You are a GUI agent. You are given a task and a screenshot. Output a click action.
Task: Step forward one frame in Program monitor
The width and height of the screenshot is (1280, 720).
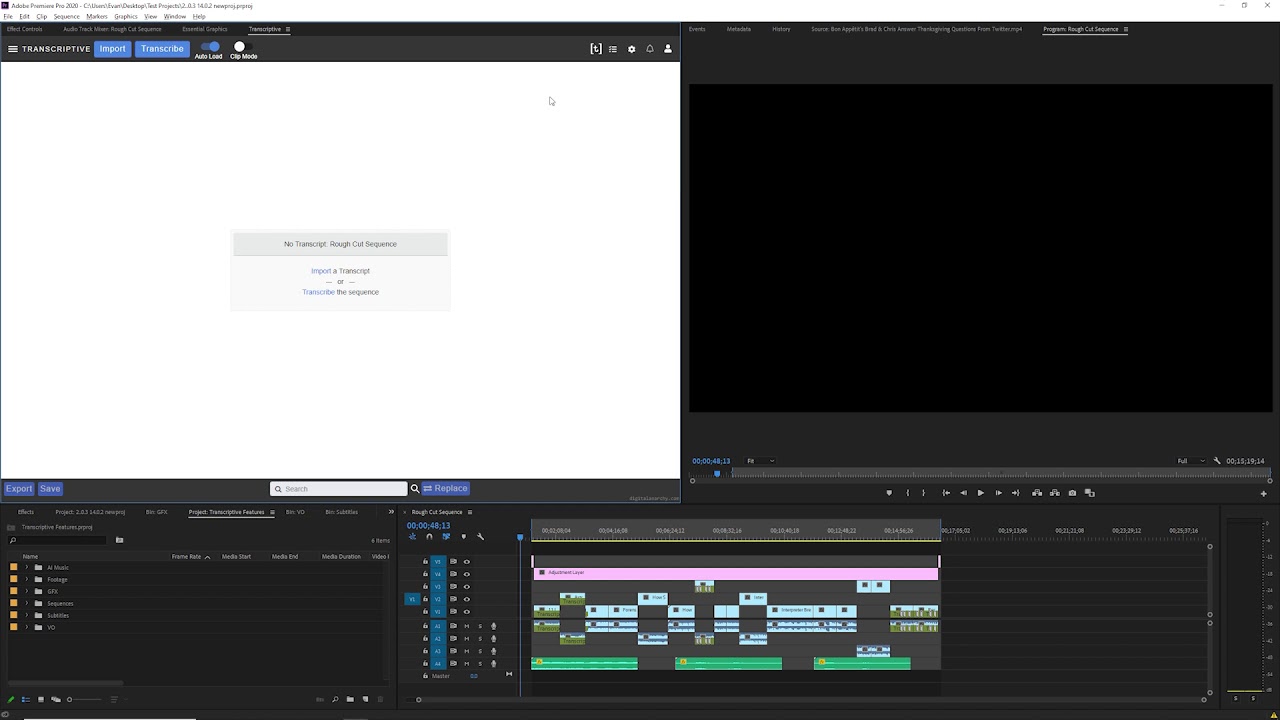point(998,493)
